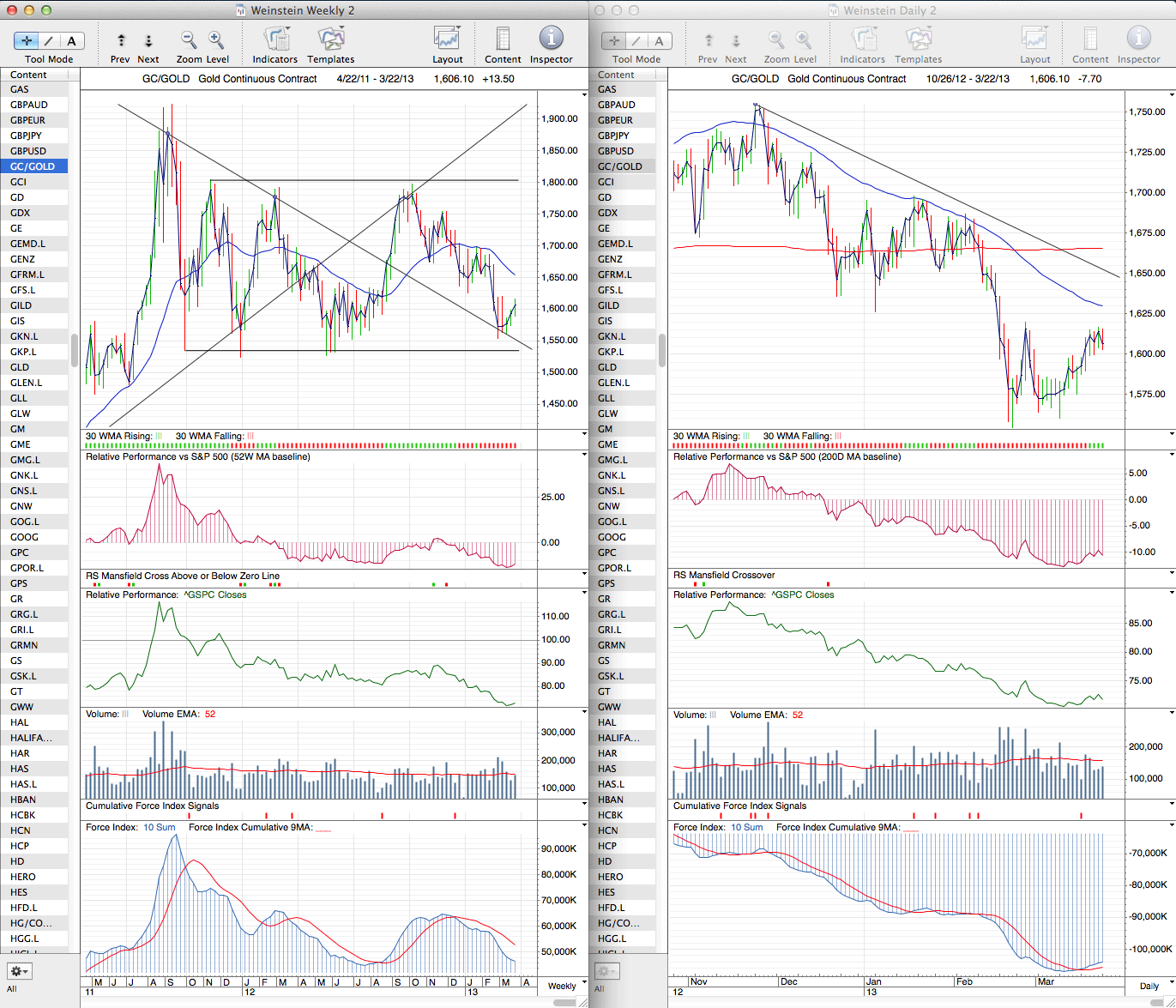Click the weekly content list scrollbar thumb
This screenshot has width=1176, height=1008.
pyautogui.click(x=75, y=350)
